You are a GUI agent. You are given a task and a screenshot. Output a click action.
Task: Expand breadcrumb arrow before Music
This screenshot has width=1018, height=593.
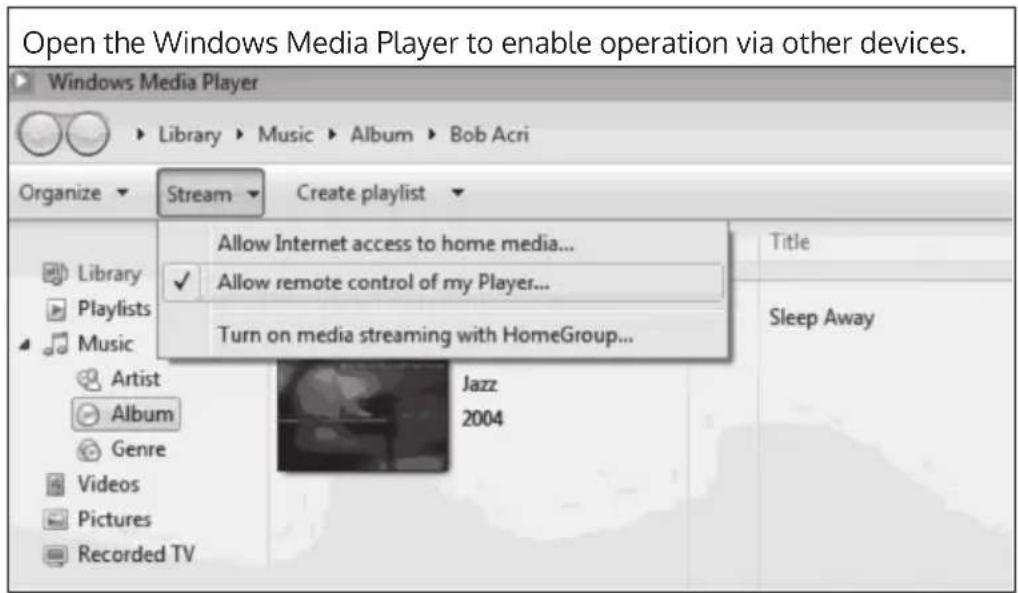(x=240, y=134)
